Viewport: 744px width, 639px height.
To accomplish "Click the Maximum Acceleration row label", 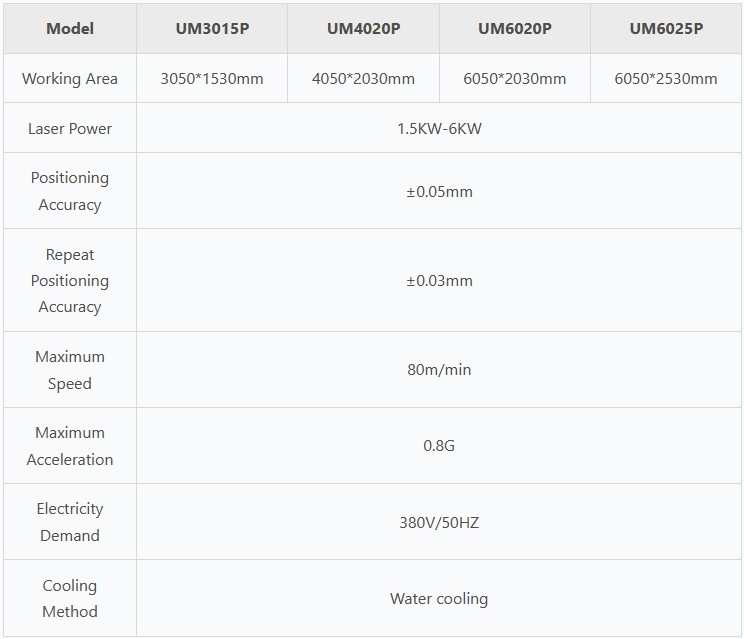I will pyautogui.click(x=70, y=446).
